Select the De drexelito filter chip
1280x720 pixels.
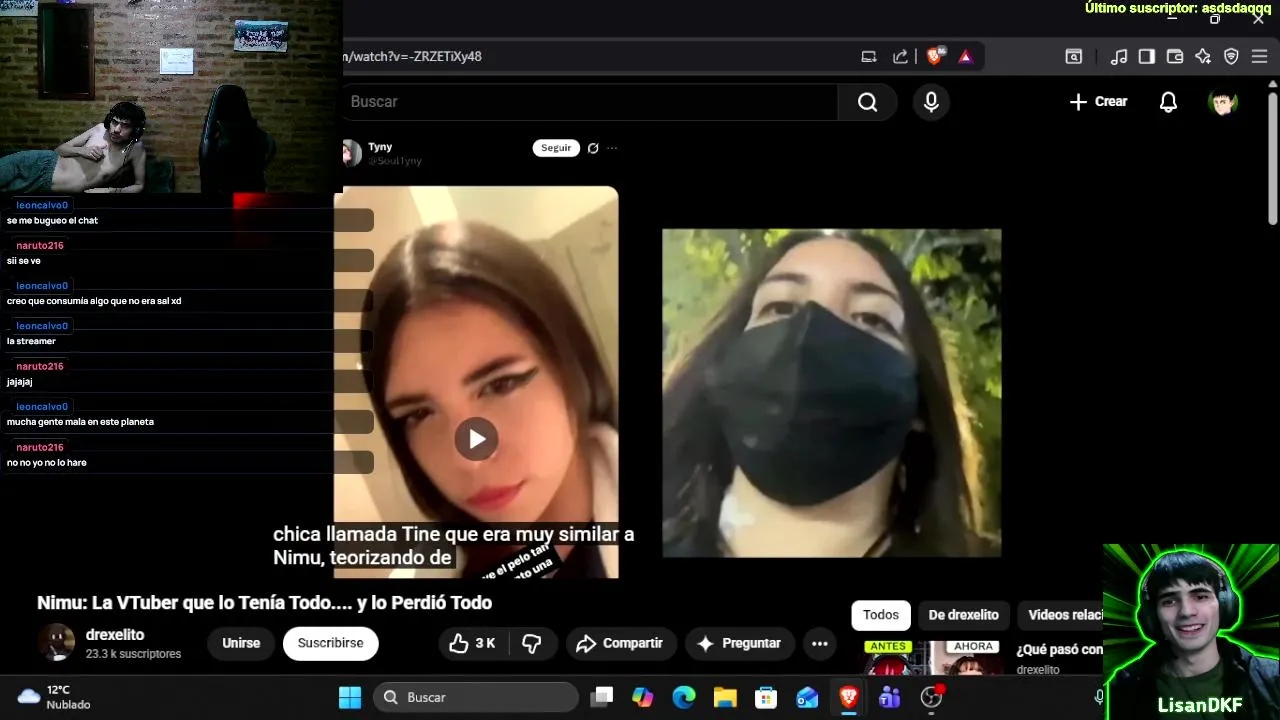pos(963,615)
